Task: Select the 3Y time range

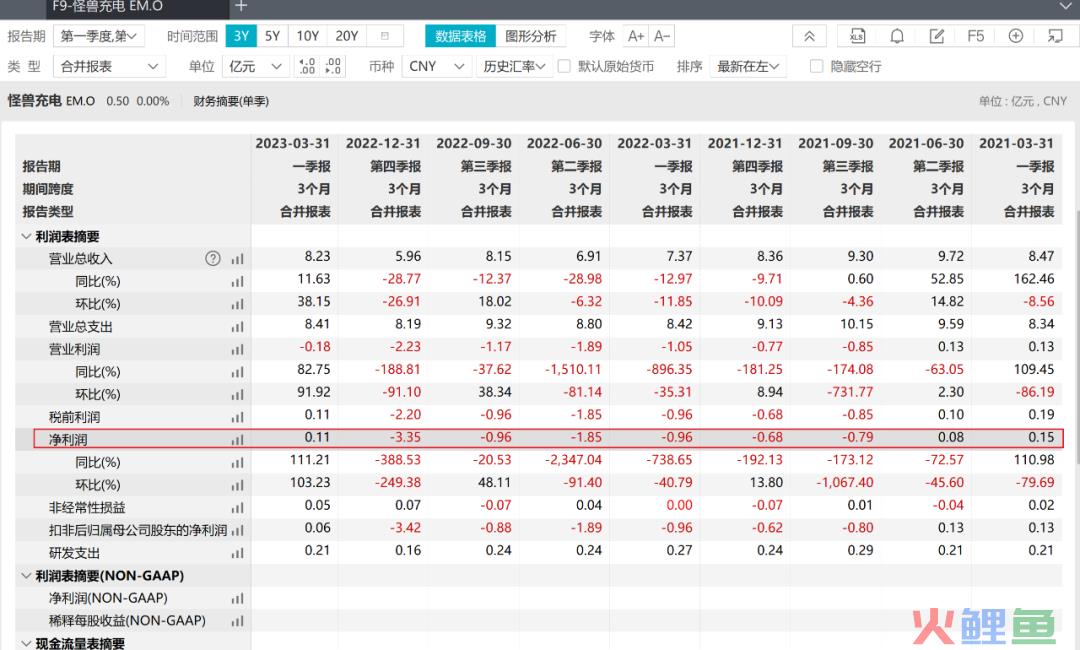Action: (x=241, y=36)
